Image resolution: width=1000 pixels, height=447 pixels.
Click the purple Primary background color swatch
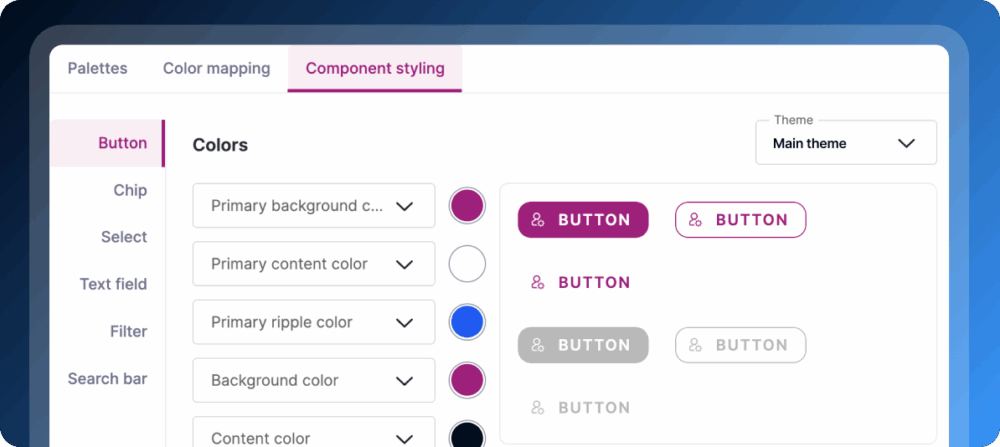click(x=467, y=206)
